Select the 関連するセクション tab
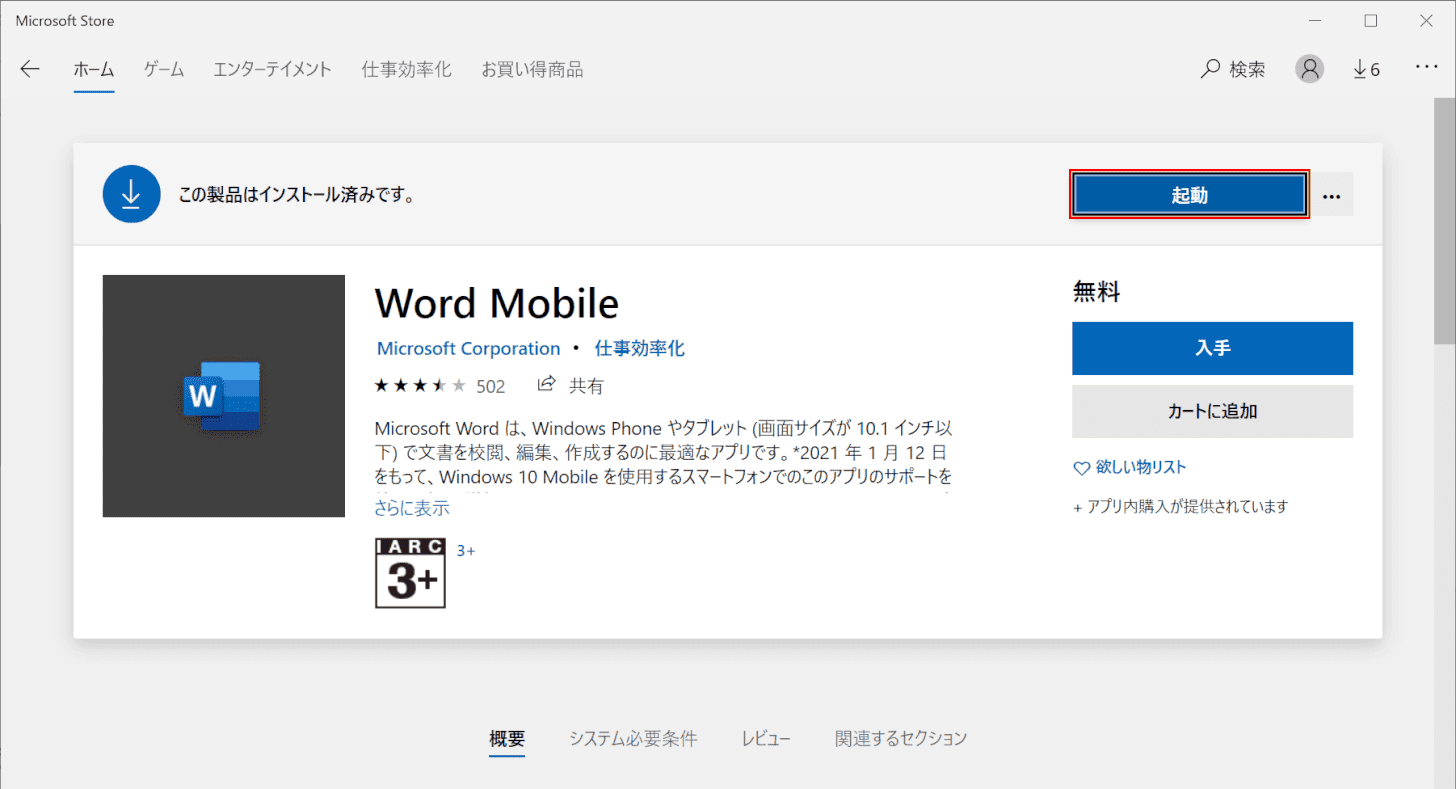Viewport: 1456px width, 789px height. [901, 739]
